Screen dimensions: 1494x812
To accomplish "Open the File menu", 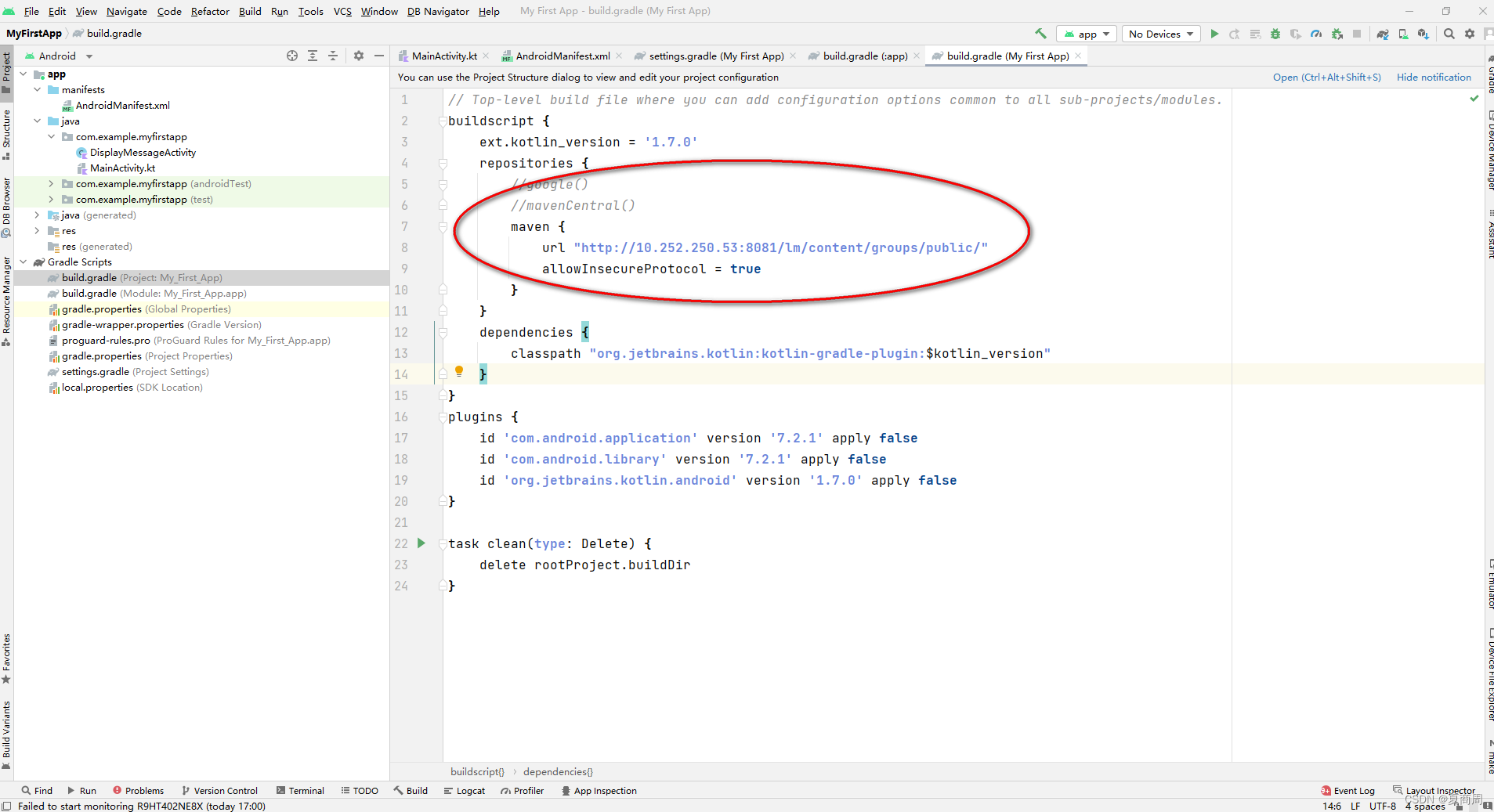I will [31, 11].
